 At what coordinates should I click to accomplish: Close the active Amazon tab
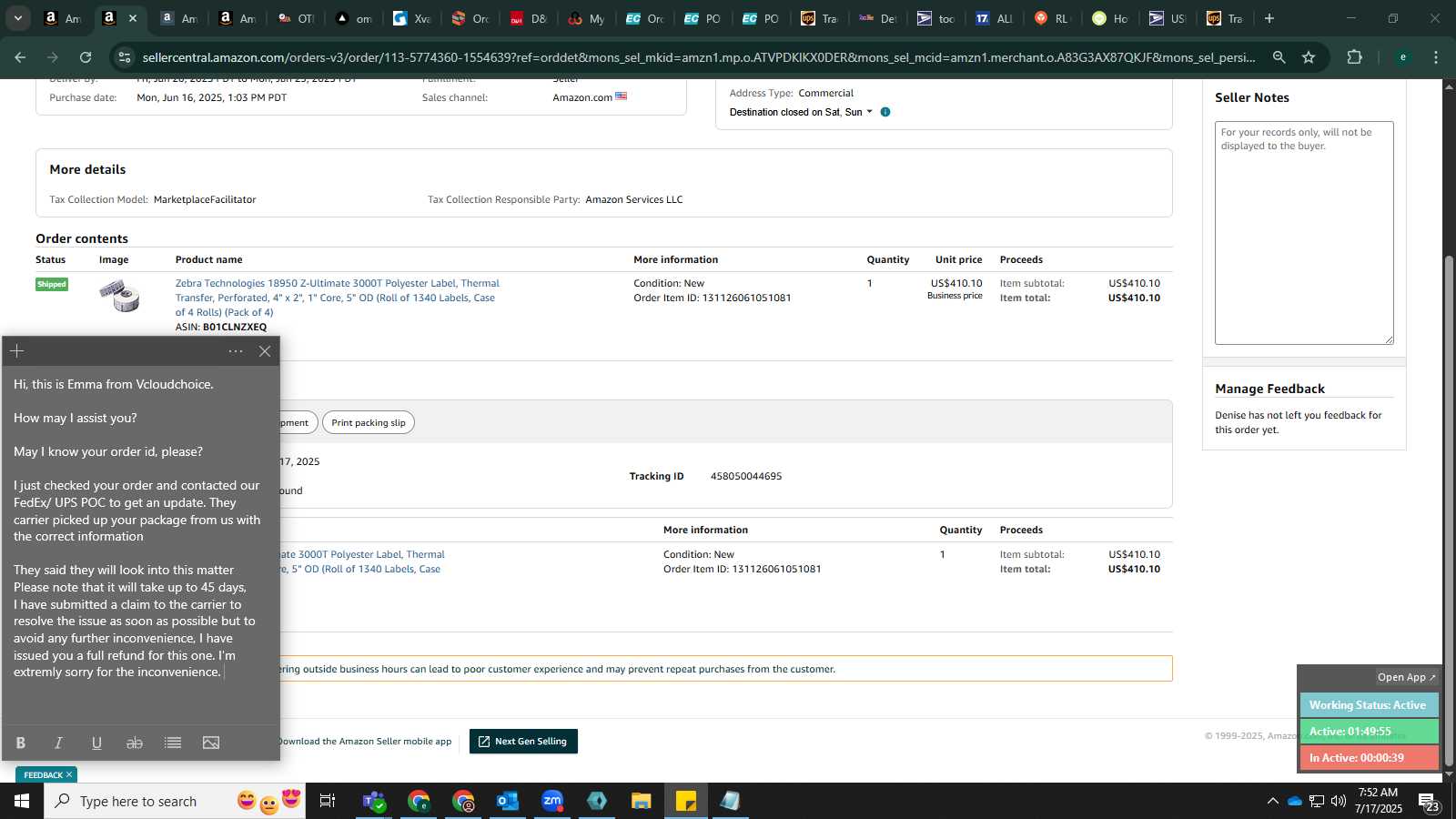tap(133, 18)
